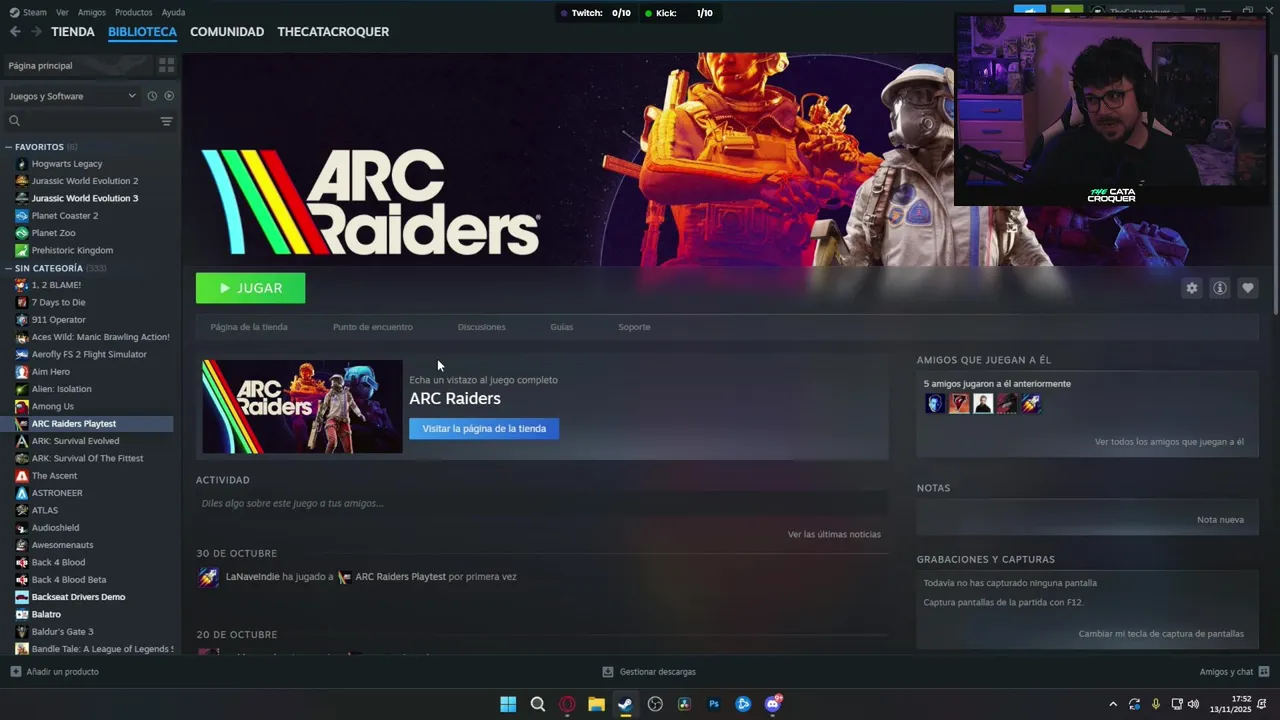Click the recent activity clock filter icon
This screenshot has width=1280, height=720.
(x=152, y=96)
